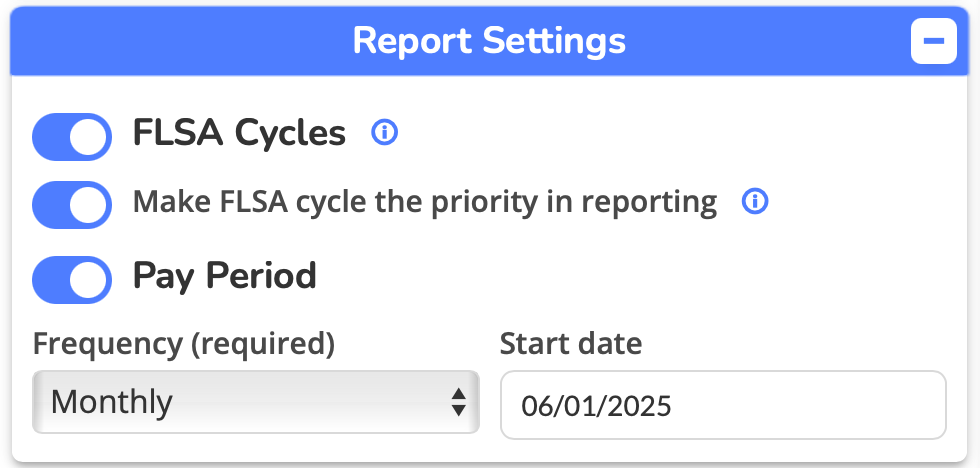This screenshot has width=980, height=468.
Task: Click the 06/01/2025 date value
Action: (x=597, y=406)
